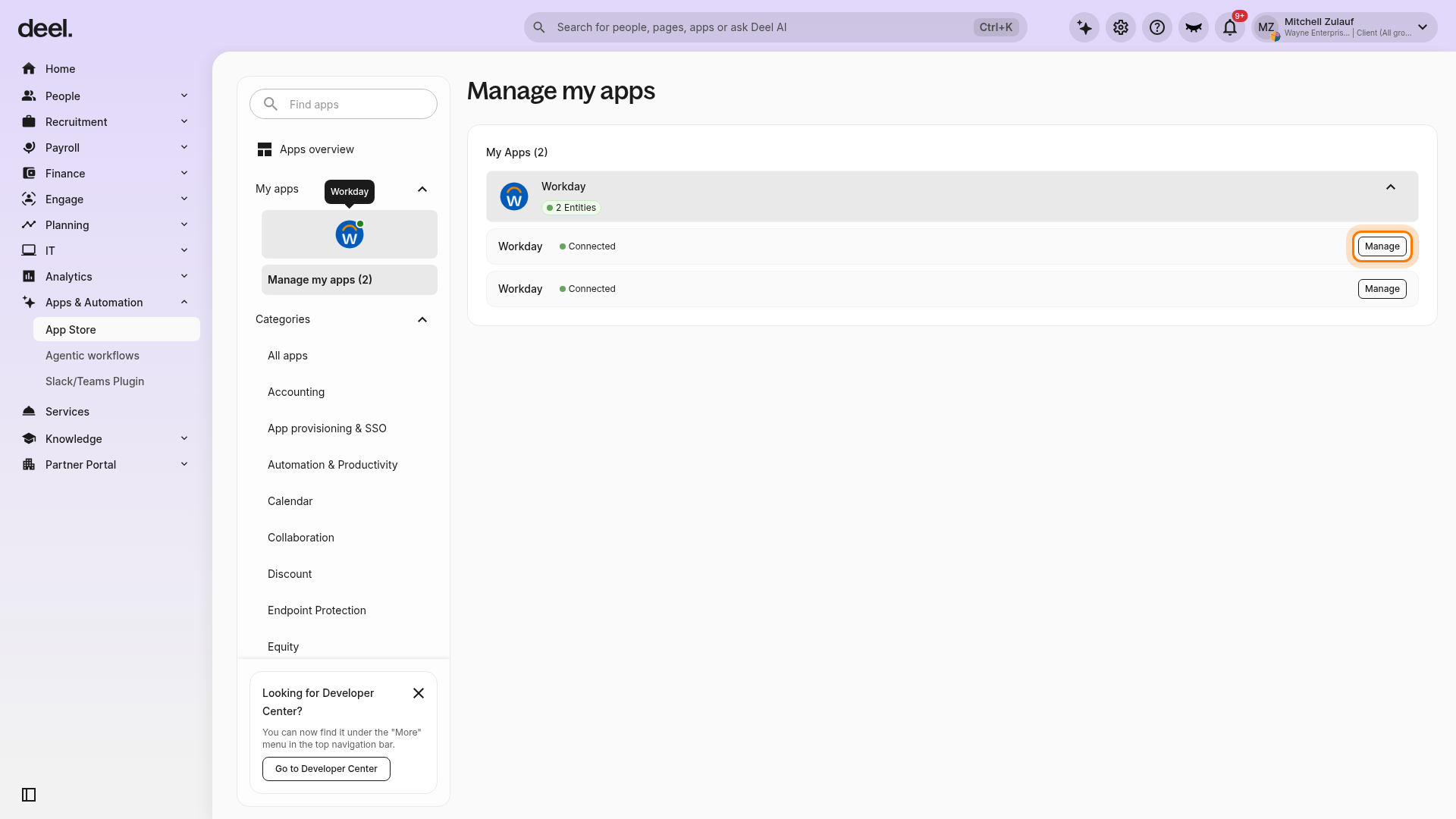Click the Recruitment briefcase icon

point(29,121)
